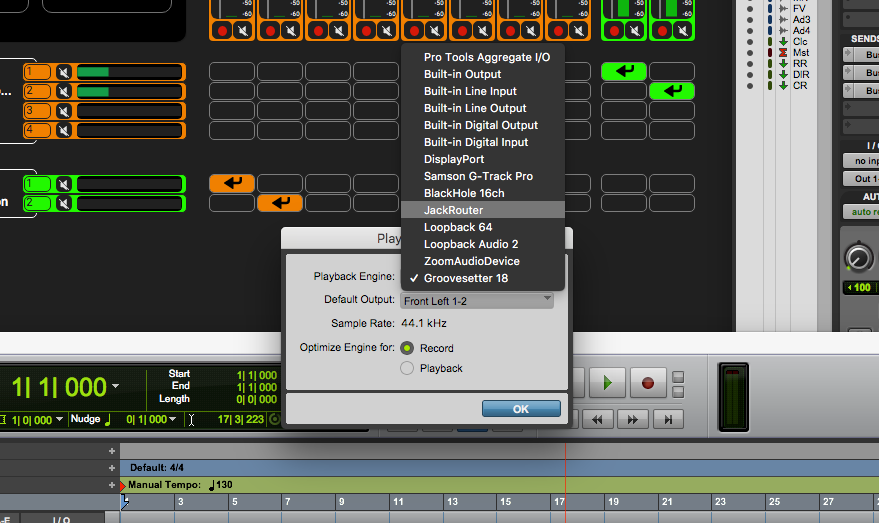Viewport: 879px width, 523px height.
Task: Arm record on the leftmost orange output column
Action: click(x=223, y=31)
